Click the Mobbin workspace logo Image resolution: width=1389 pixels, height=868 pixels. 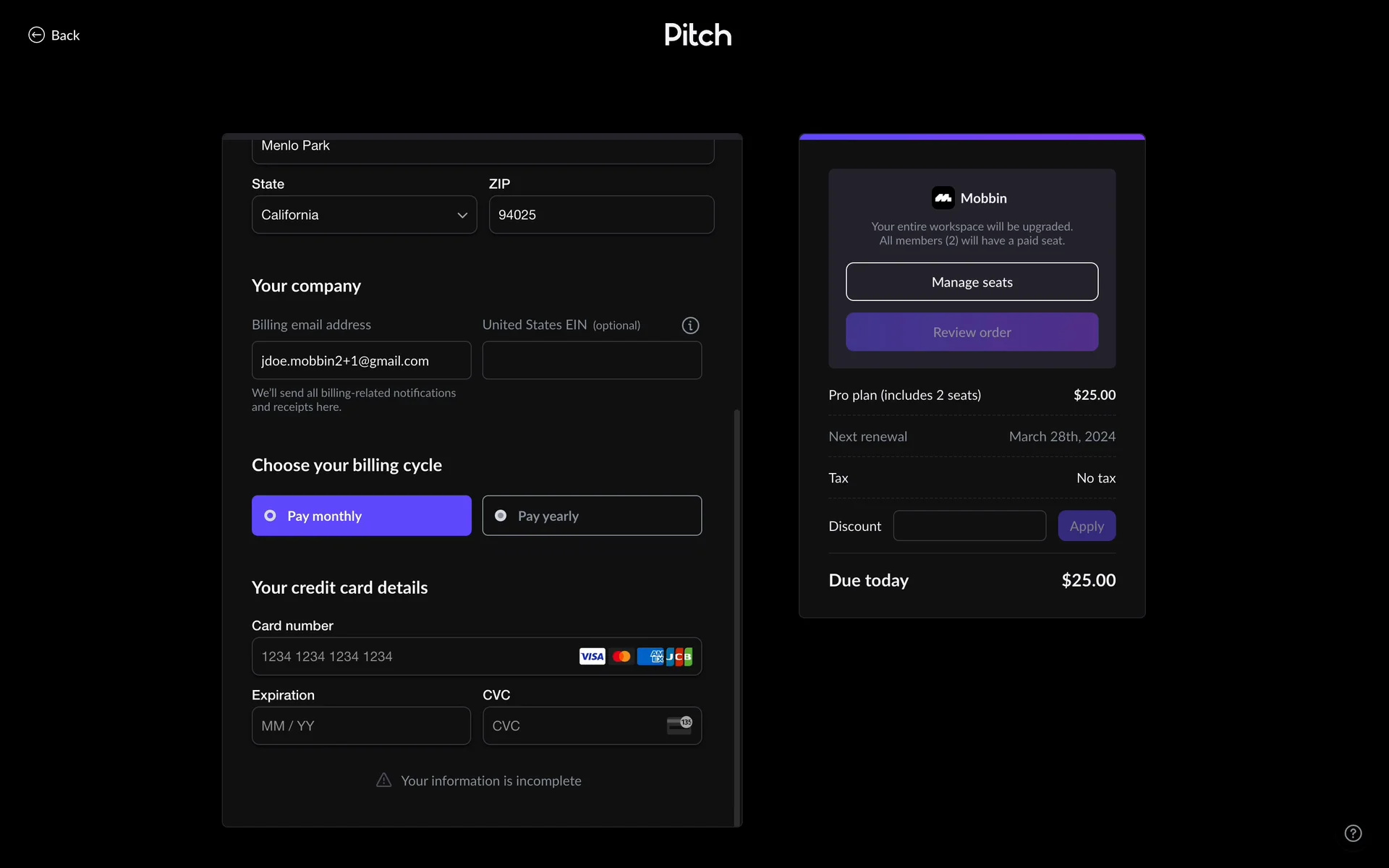click(x=943, y=197)
